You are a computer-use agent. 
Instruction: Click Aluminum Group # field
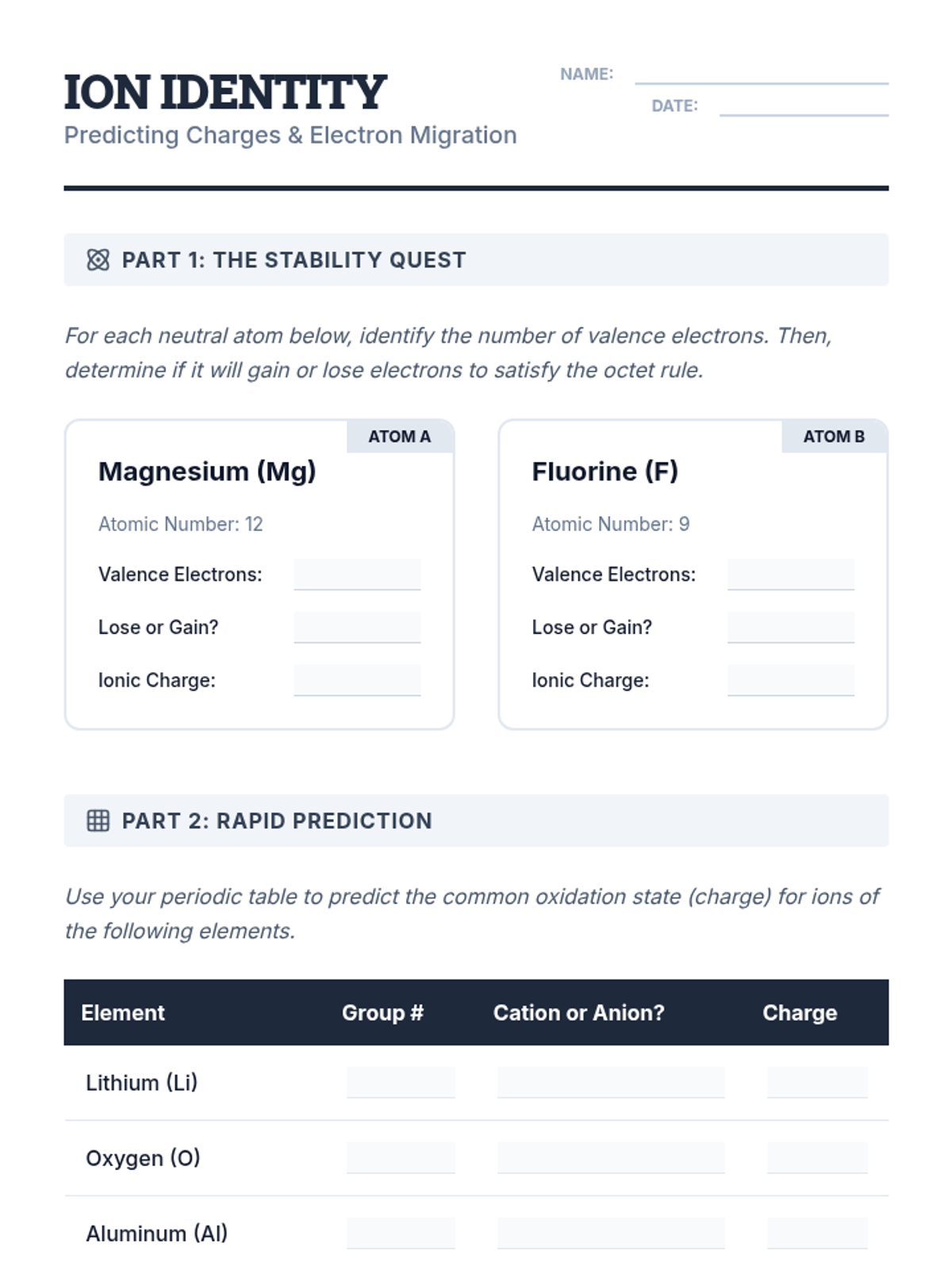tap(401, 1233)
